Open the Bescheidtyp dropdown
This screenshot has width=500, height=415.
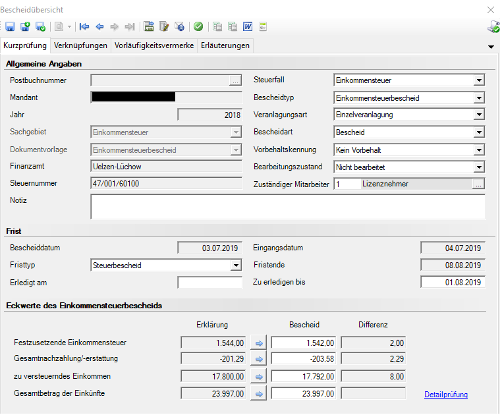pos(479,98)
